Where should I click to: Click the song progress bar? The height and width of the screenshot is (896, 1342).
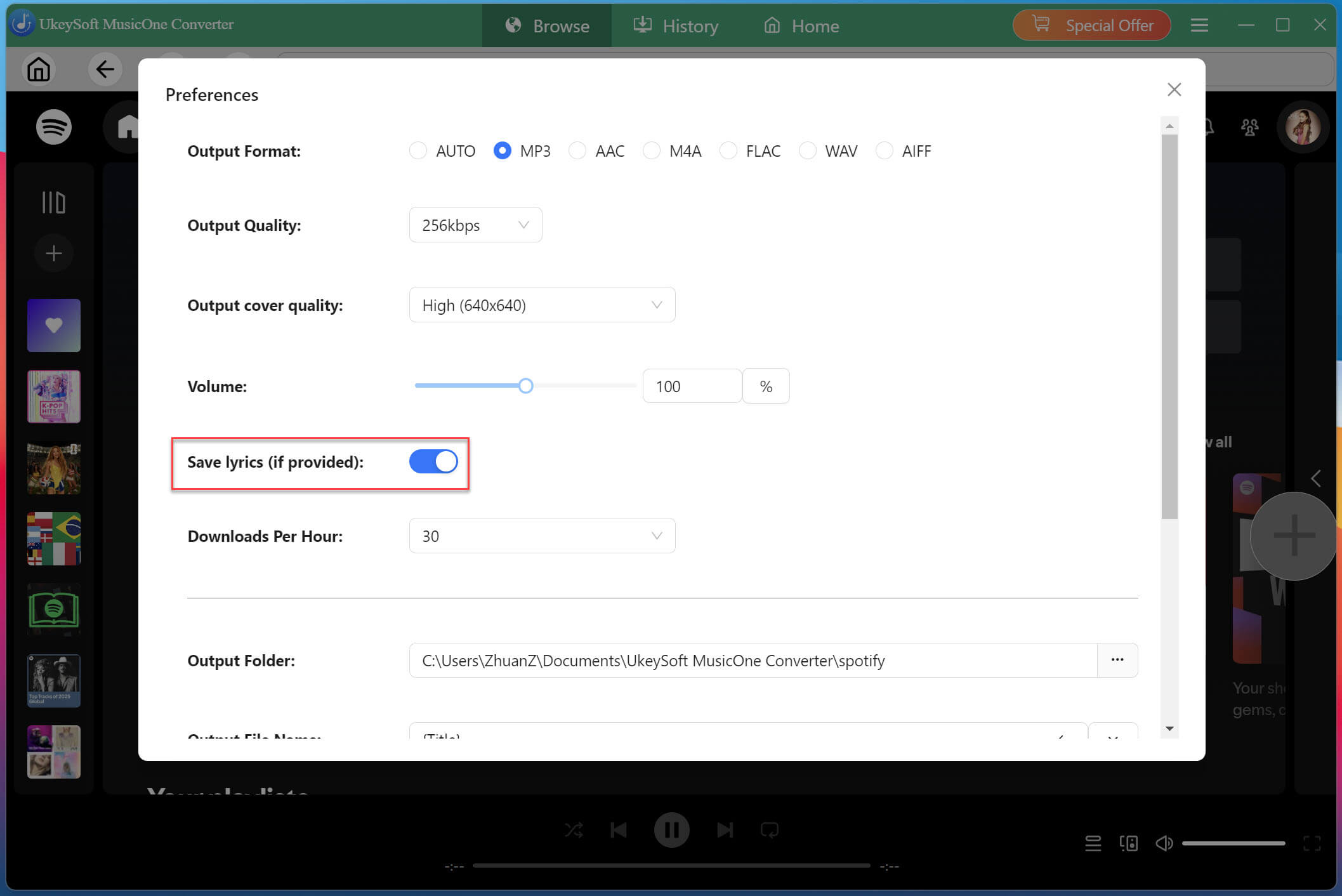[671, 866]
